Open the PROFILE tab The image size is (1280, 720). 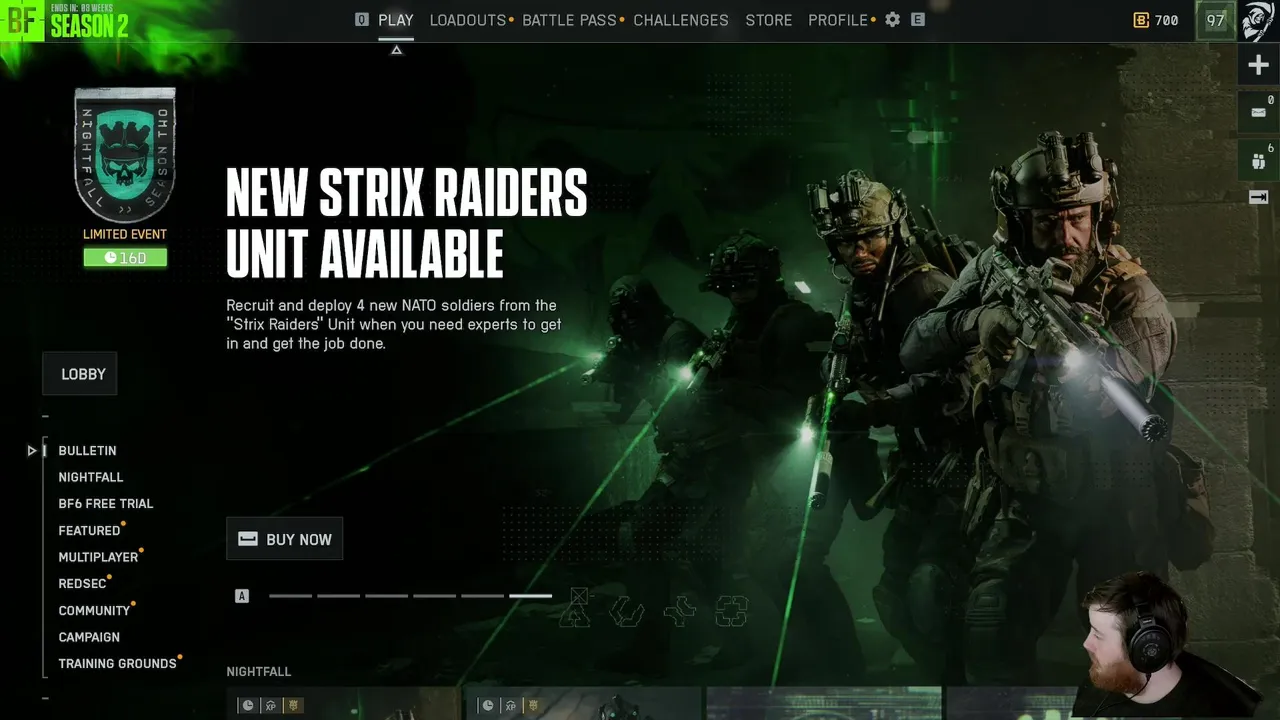[x=838, y=20]
